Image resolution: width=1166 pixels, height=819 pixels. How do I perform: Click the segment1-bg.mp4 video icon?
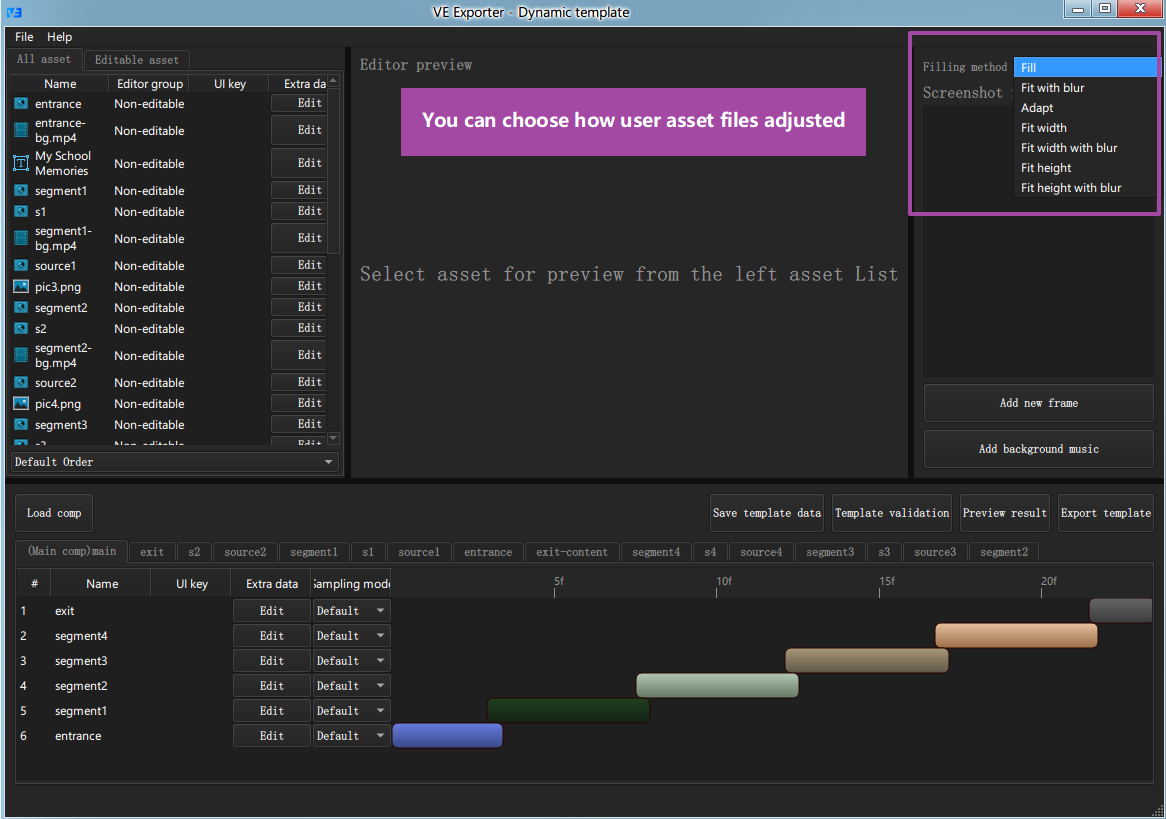click(x=21, y=238)
